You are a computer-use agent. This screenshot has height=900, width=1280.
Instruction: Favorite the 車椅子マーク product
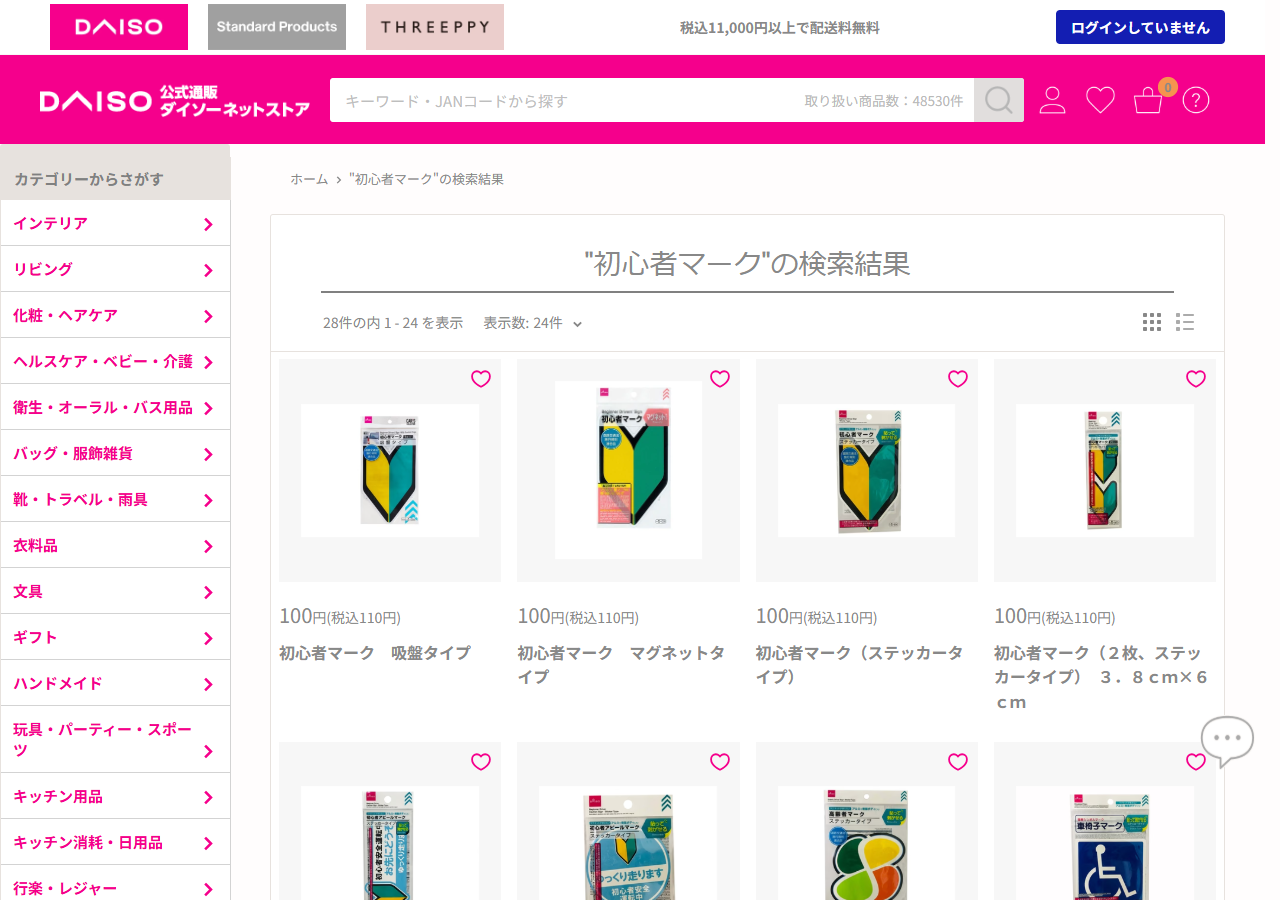(1196, 762)
